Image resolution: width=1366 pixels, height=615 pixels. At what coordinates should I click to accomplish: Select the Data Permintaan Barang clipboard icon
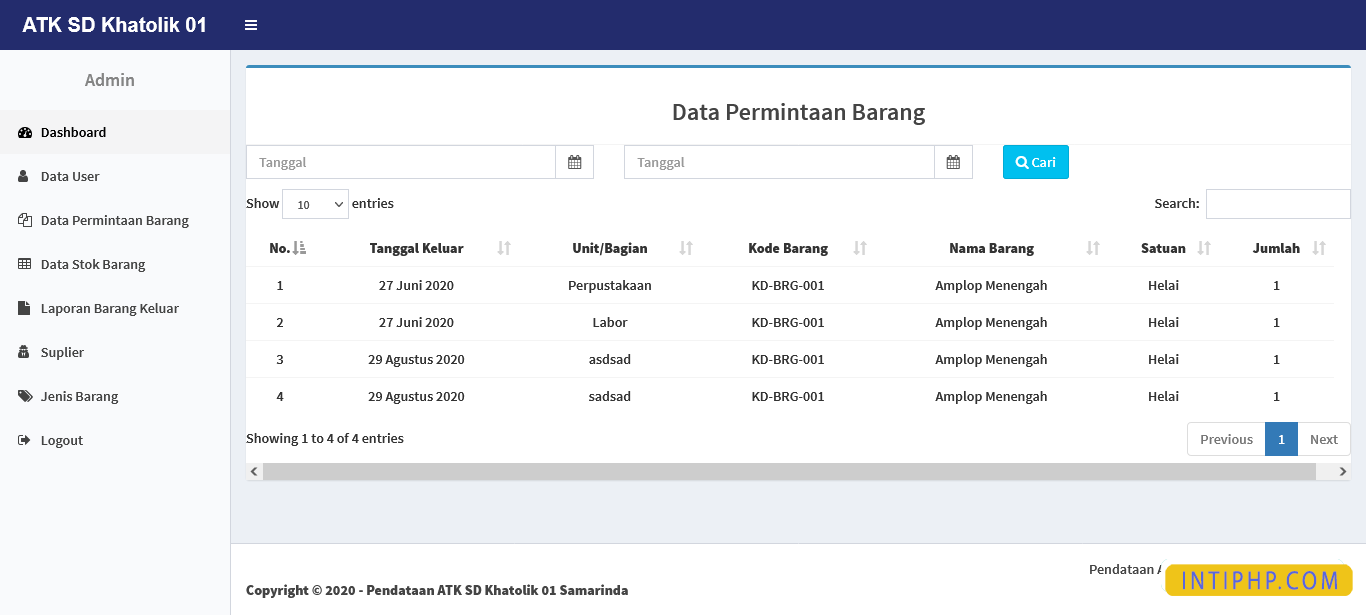[x=23, y=220]
